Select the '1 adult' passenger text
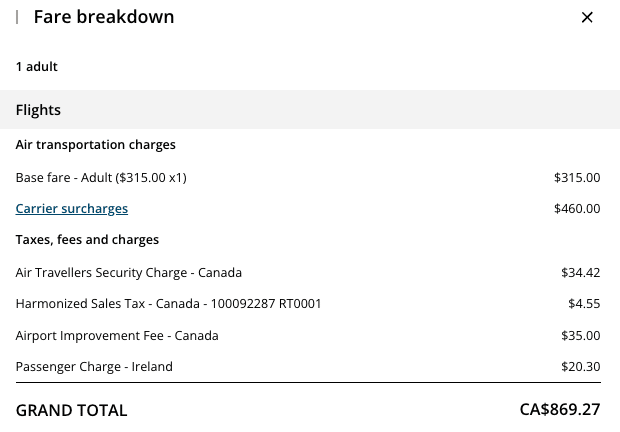The height and width of the screenshot is (432, 620). tap(37, 67)
